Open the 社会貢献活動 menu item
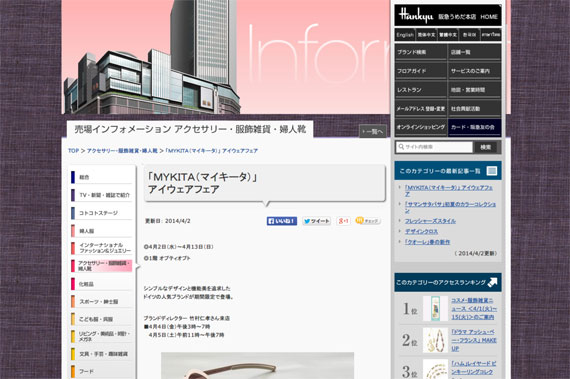This screenshot has height=379, width=570. coord(474,109)
